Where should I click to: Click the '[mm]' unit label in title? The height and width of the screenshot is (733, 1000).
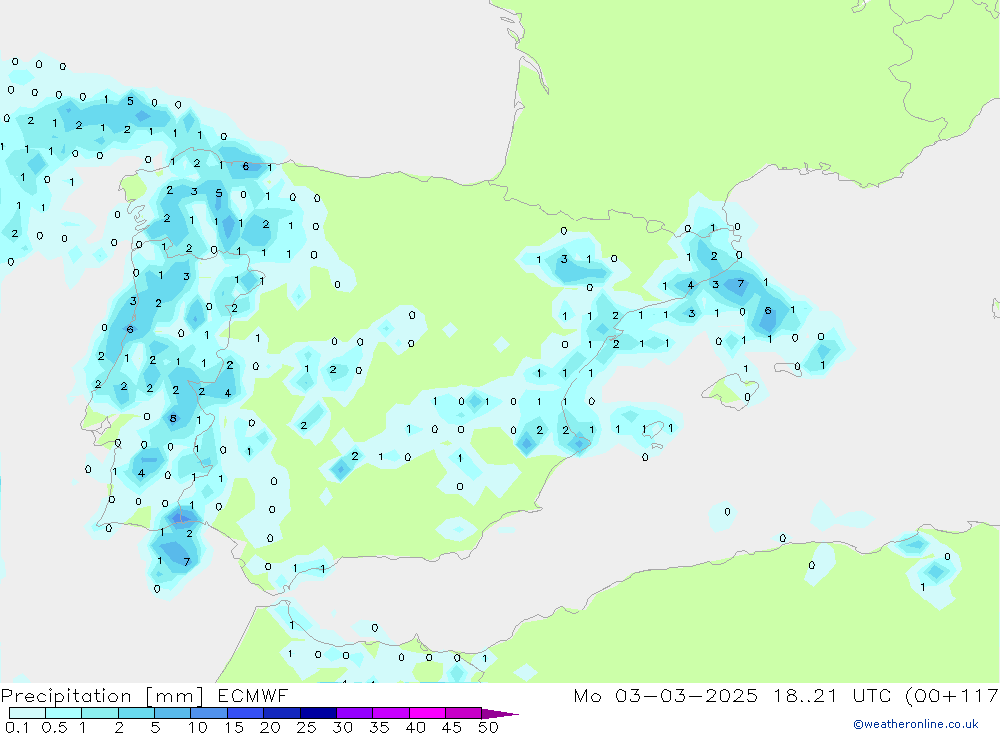(x=174, y=696)
